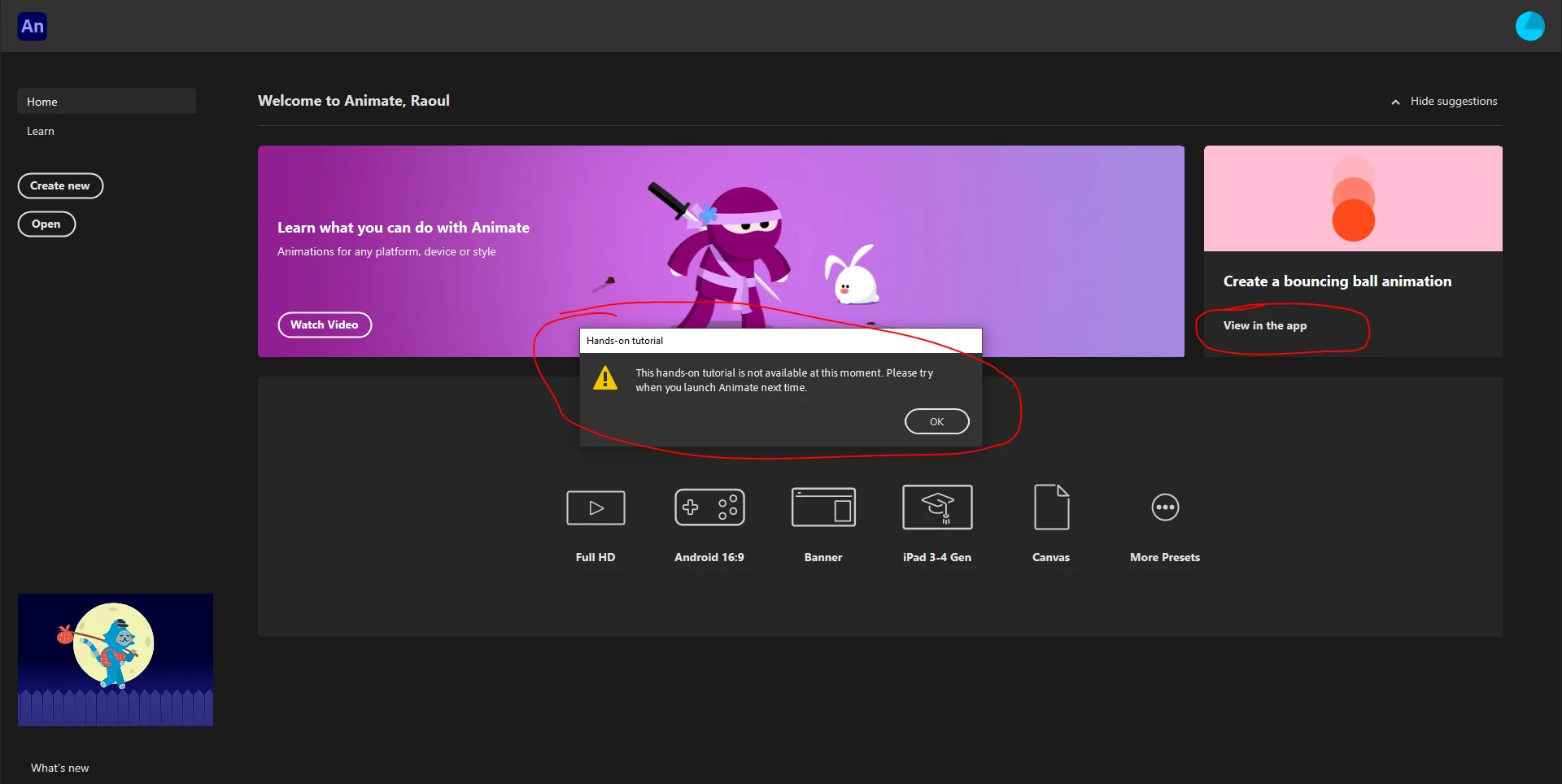Dismiss the dialog with OK

936,421
